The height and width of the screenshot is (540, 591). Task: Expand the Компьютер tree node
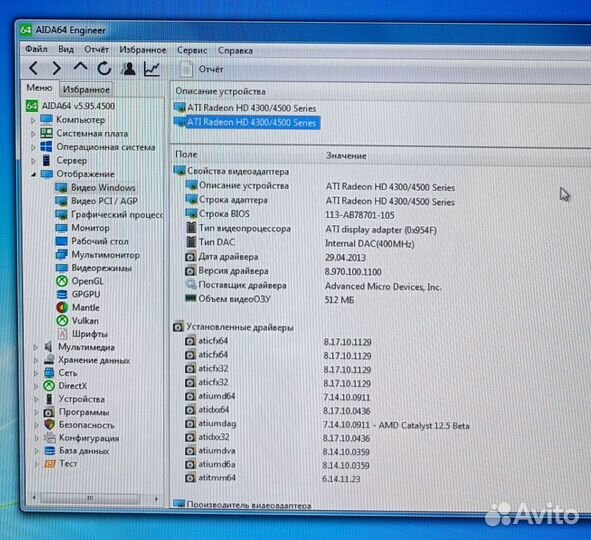click(x=33, y=120)
